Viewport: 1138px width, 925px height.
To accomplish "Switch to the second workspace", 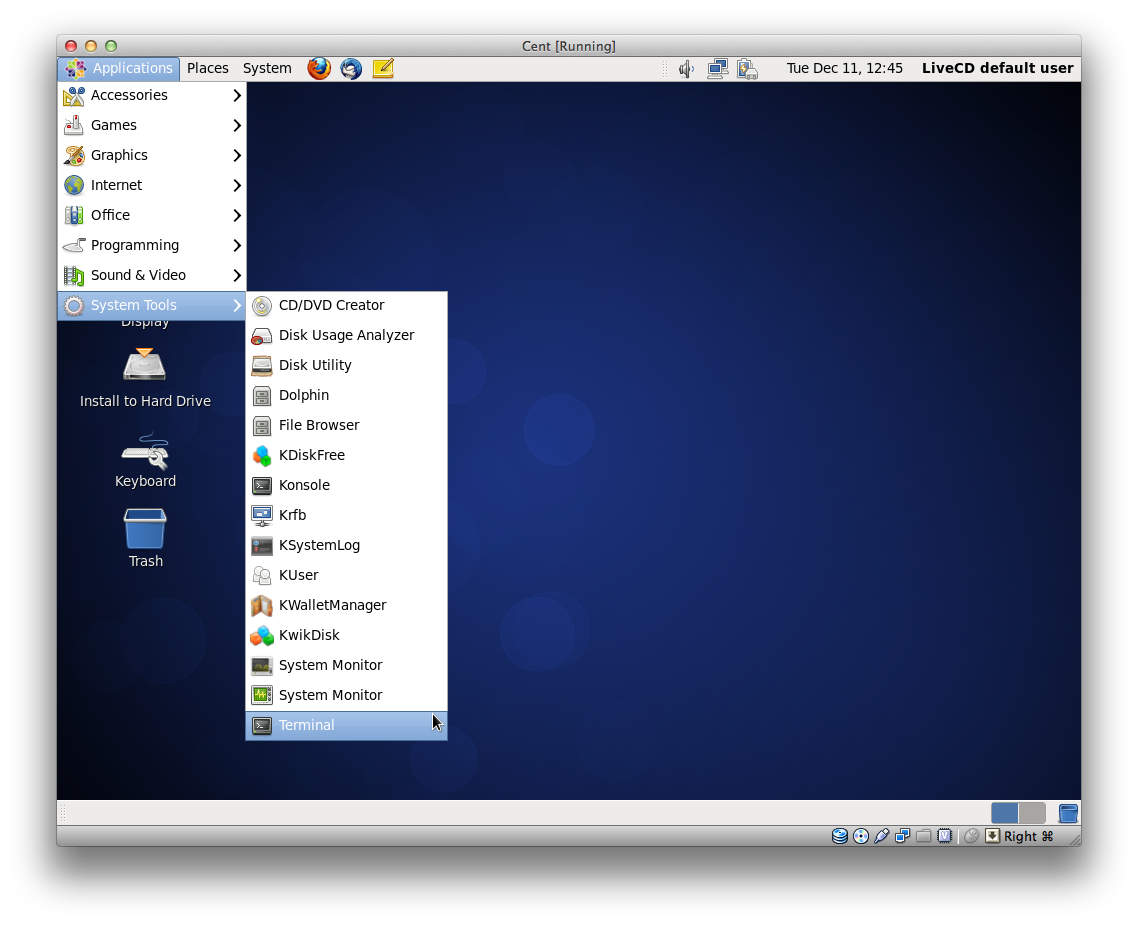I will [x=1032, y=813].
